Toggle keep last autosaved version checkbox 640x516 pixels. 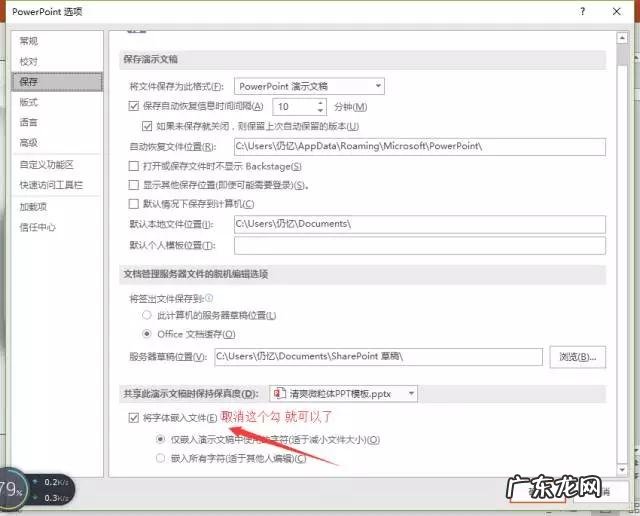coord(147,126)
